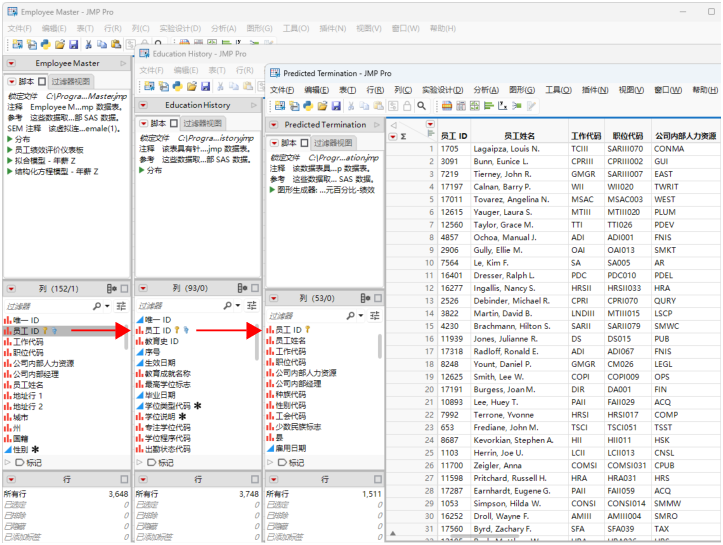Run 员工绩效评价仪表板 script in Employee Master

click(x=45, y=150)
